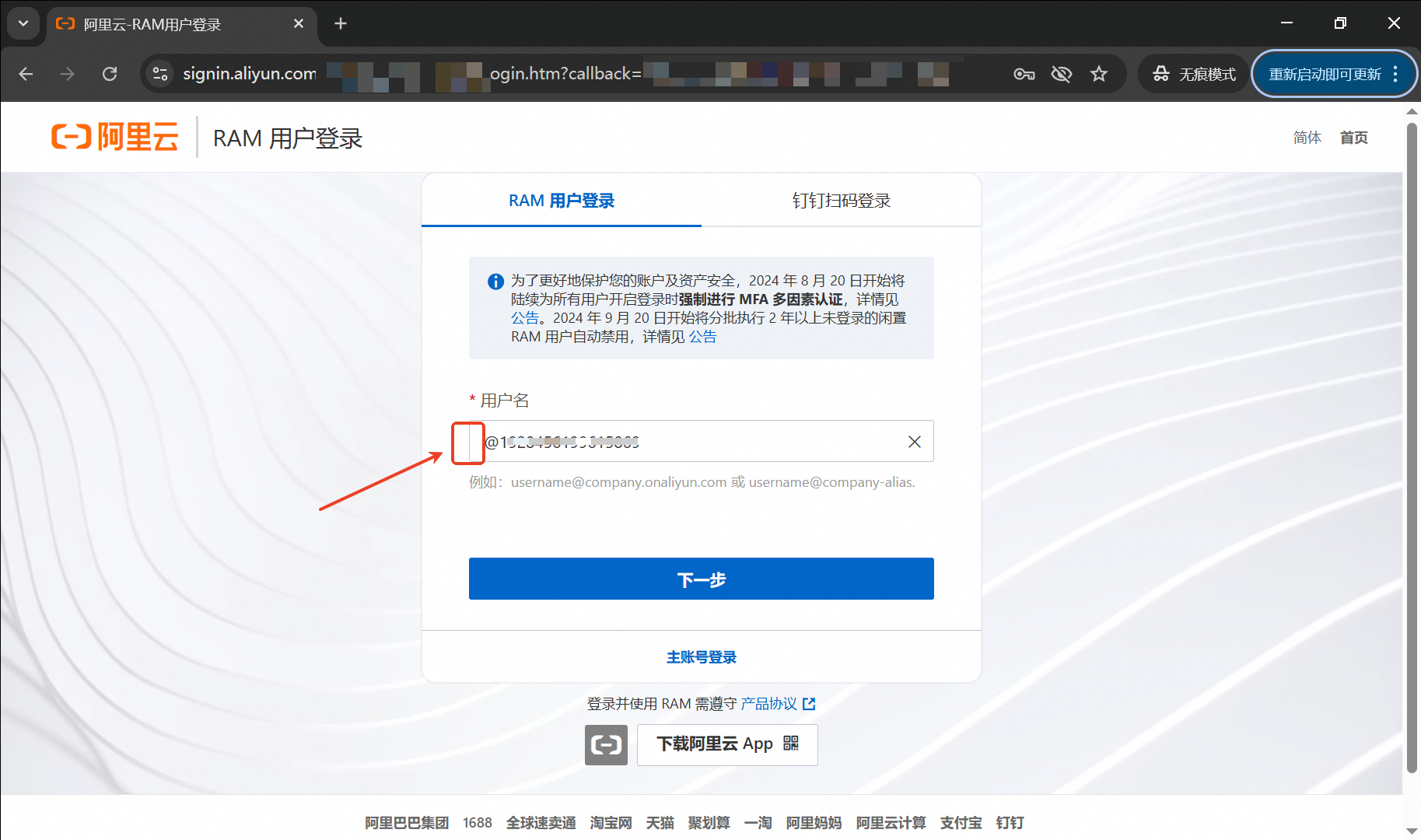The width and height of the screenshot is (1421, 840).
Task: Click the 下载阿里云 App button
Action: pos(727,745)
